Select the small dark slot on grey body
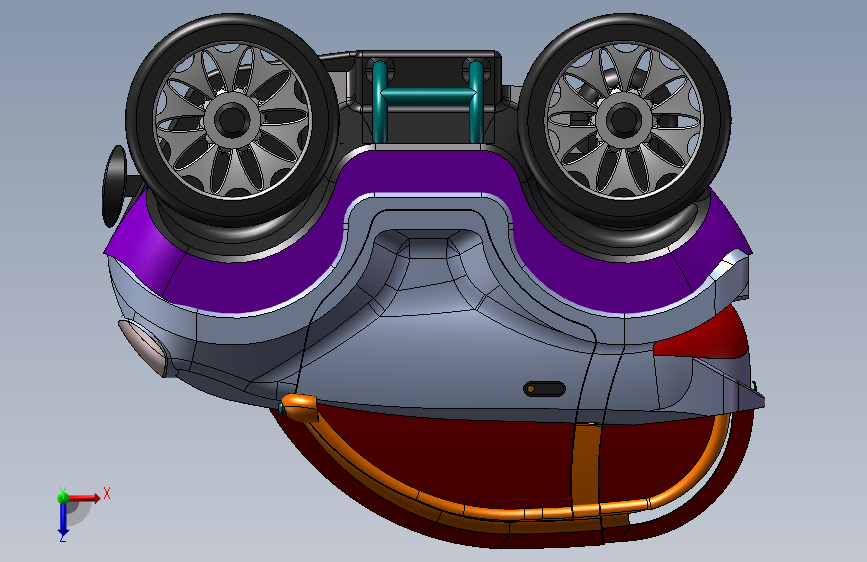 tap(544, 389)
